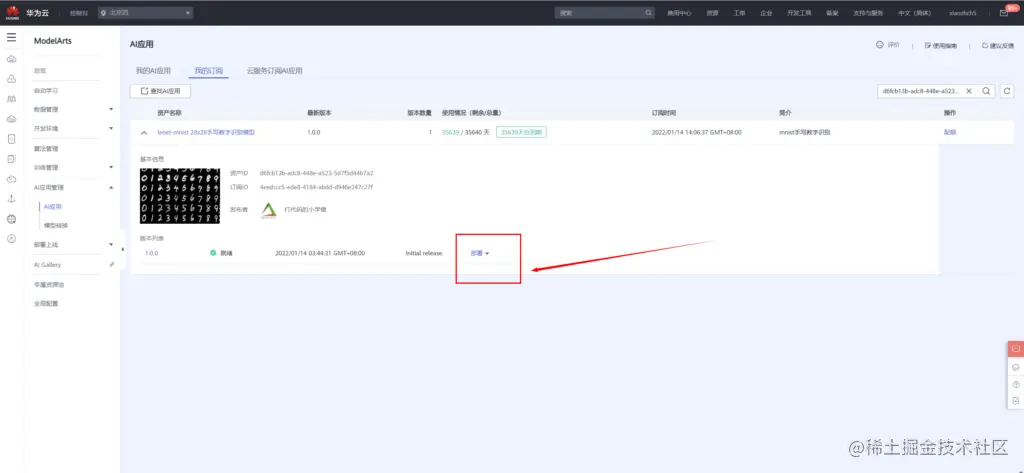
Task: Click the 配额 action link
Action: coord(950,132)
